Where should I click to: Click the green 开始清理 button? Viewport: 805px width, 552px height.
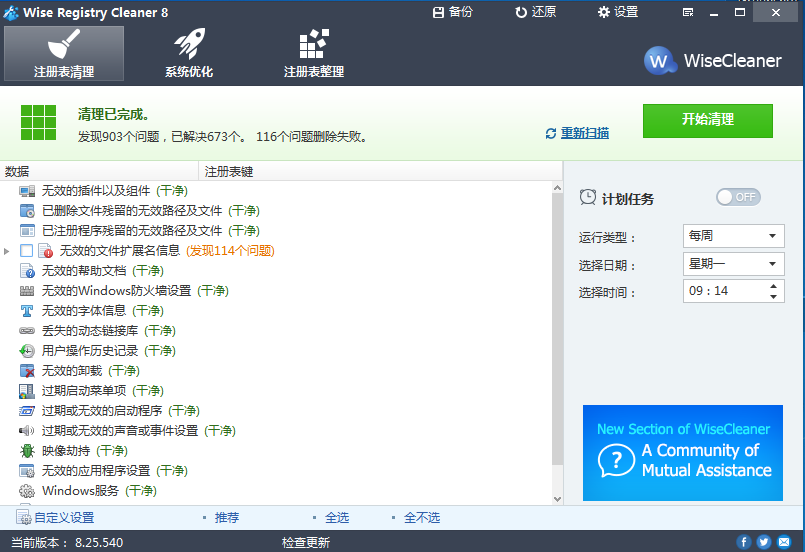click(x=707, y=121)
